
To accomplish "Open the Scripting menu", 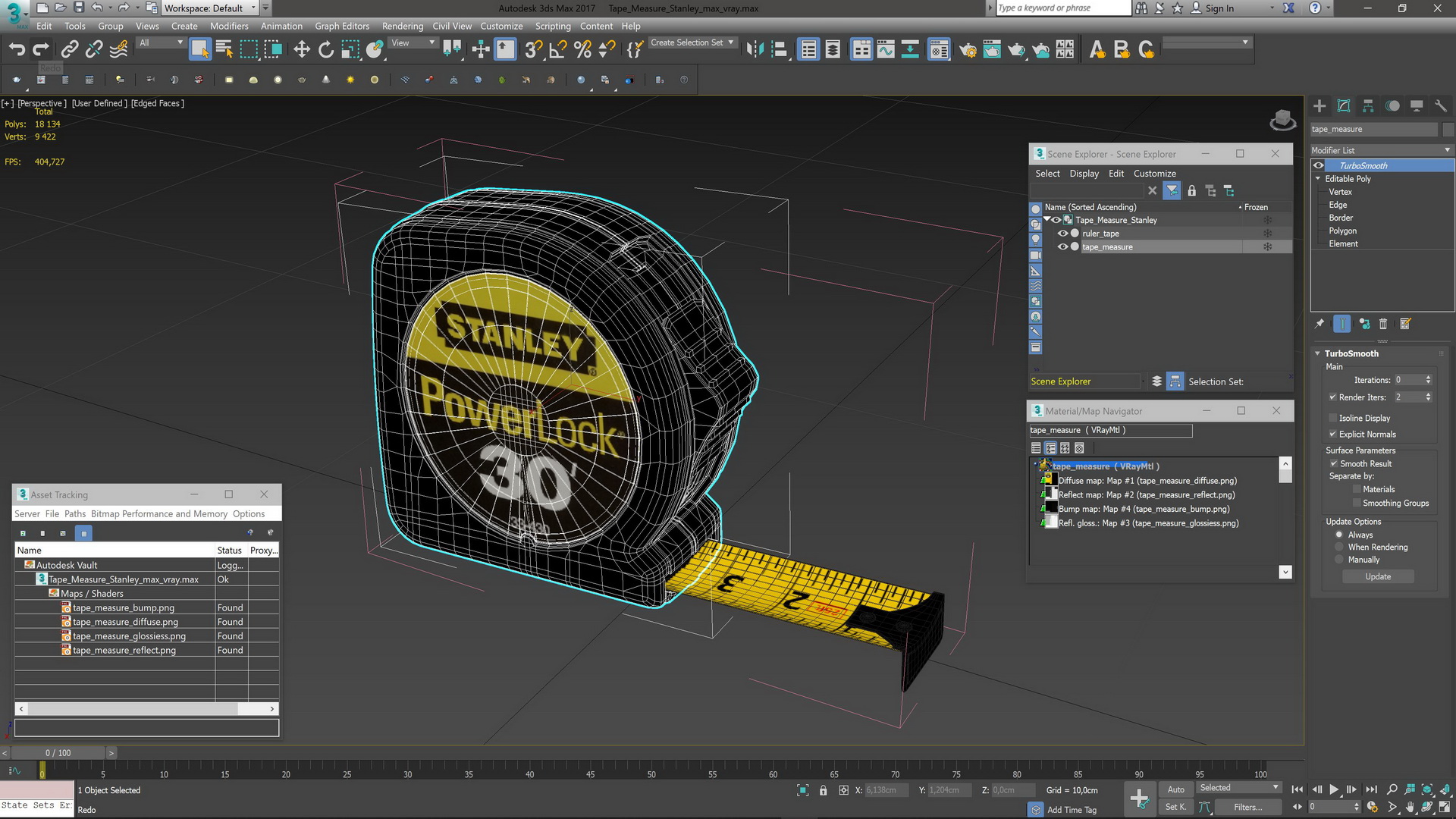I will 553,26.
